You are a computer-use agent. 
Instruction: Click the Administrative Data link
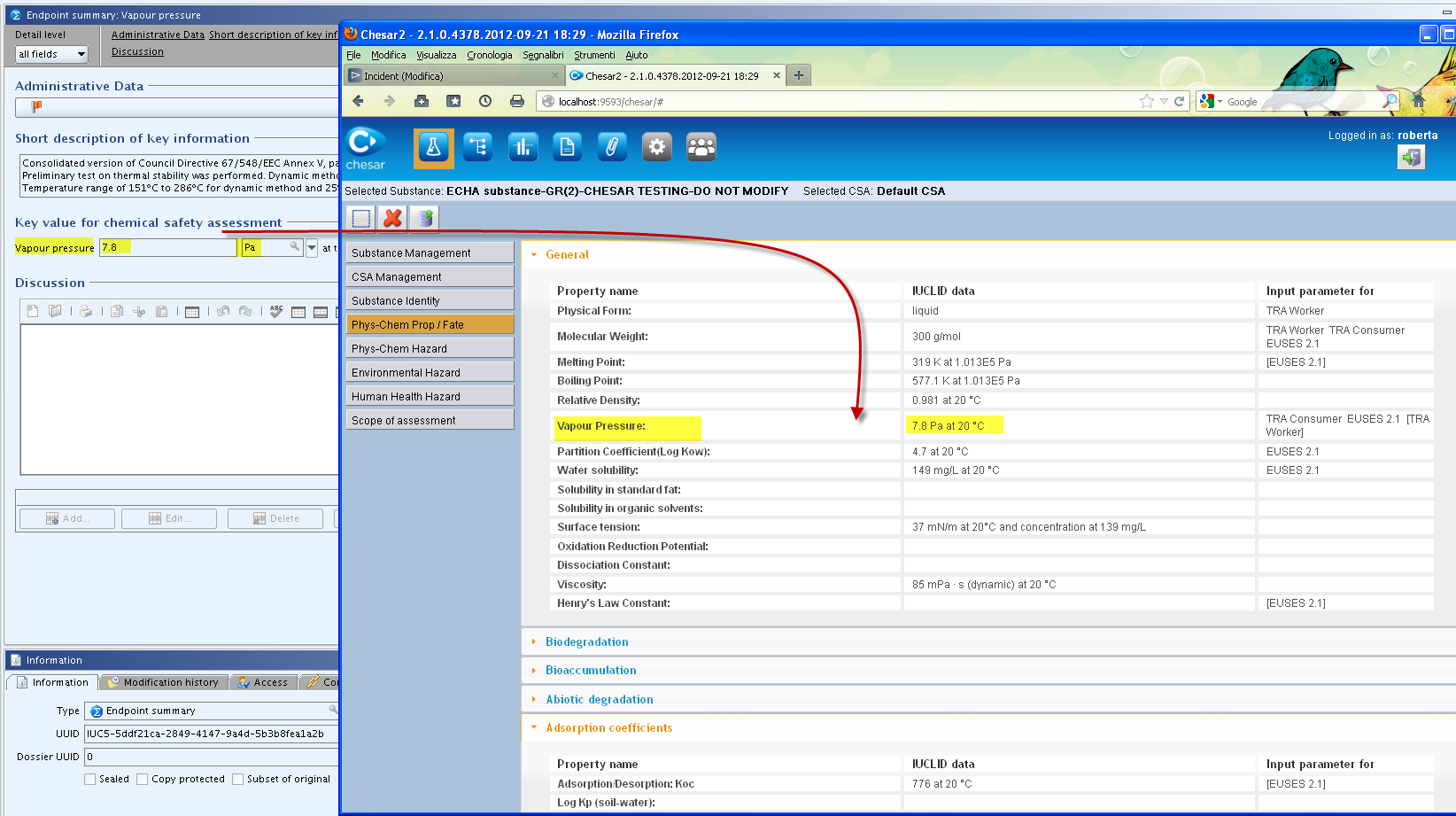pos(158,35)
